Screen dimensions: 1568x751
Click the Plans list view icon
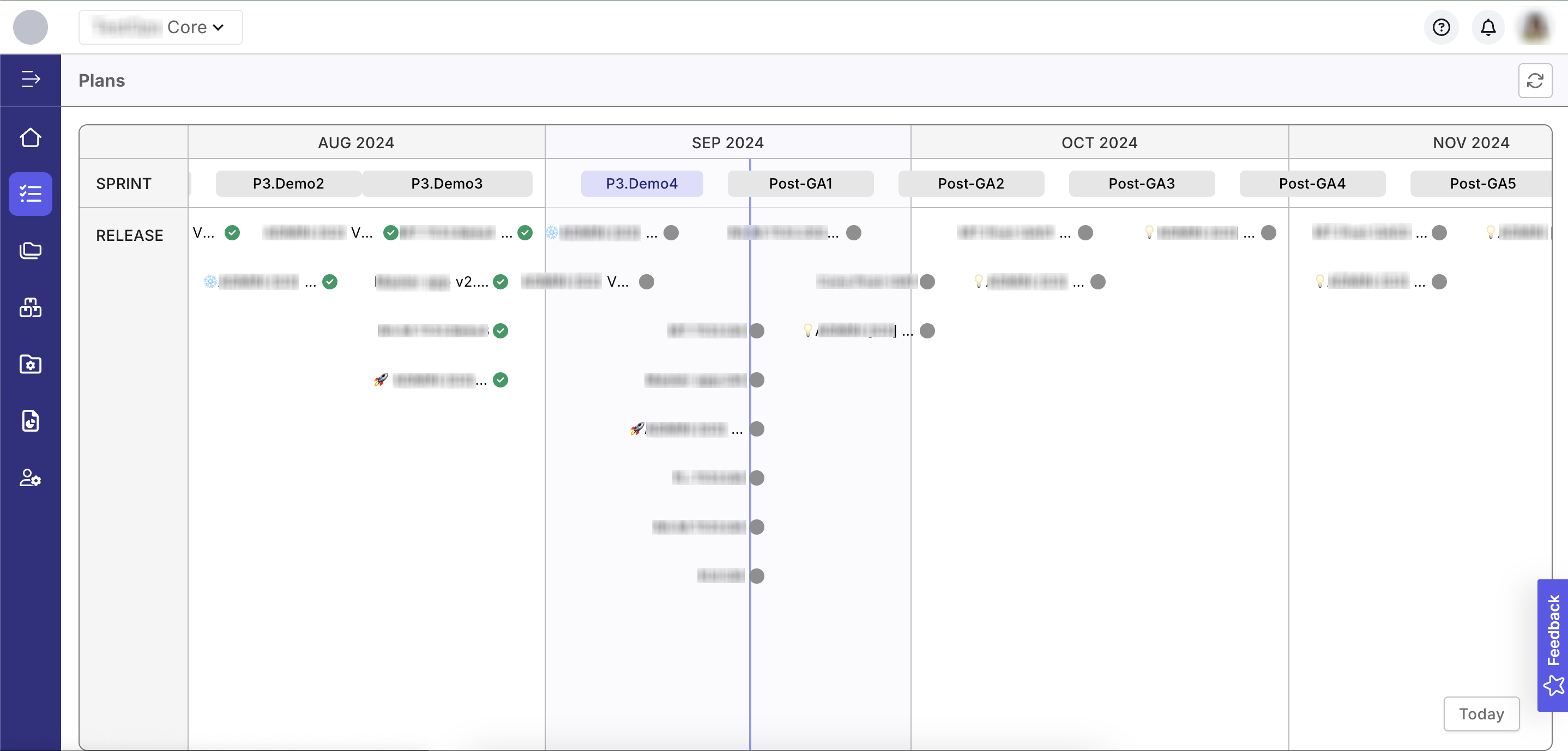tap(30, 193)
